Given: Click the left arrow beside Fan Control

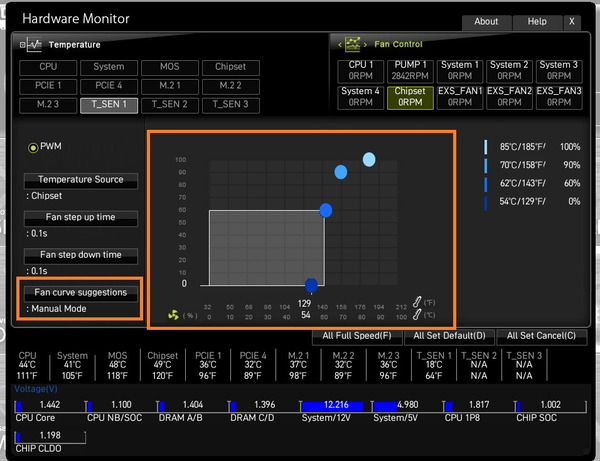Looking at the screenshot, I should pyautogui.click(x=340, y=45).
